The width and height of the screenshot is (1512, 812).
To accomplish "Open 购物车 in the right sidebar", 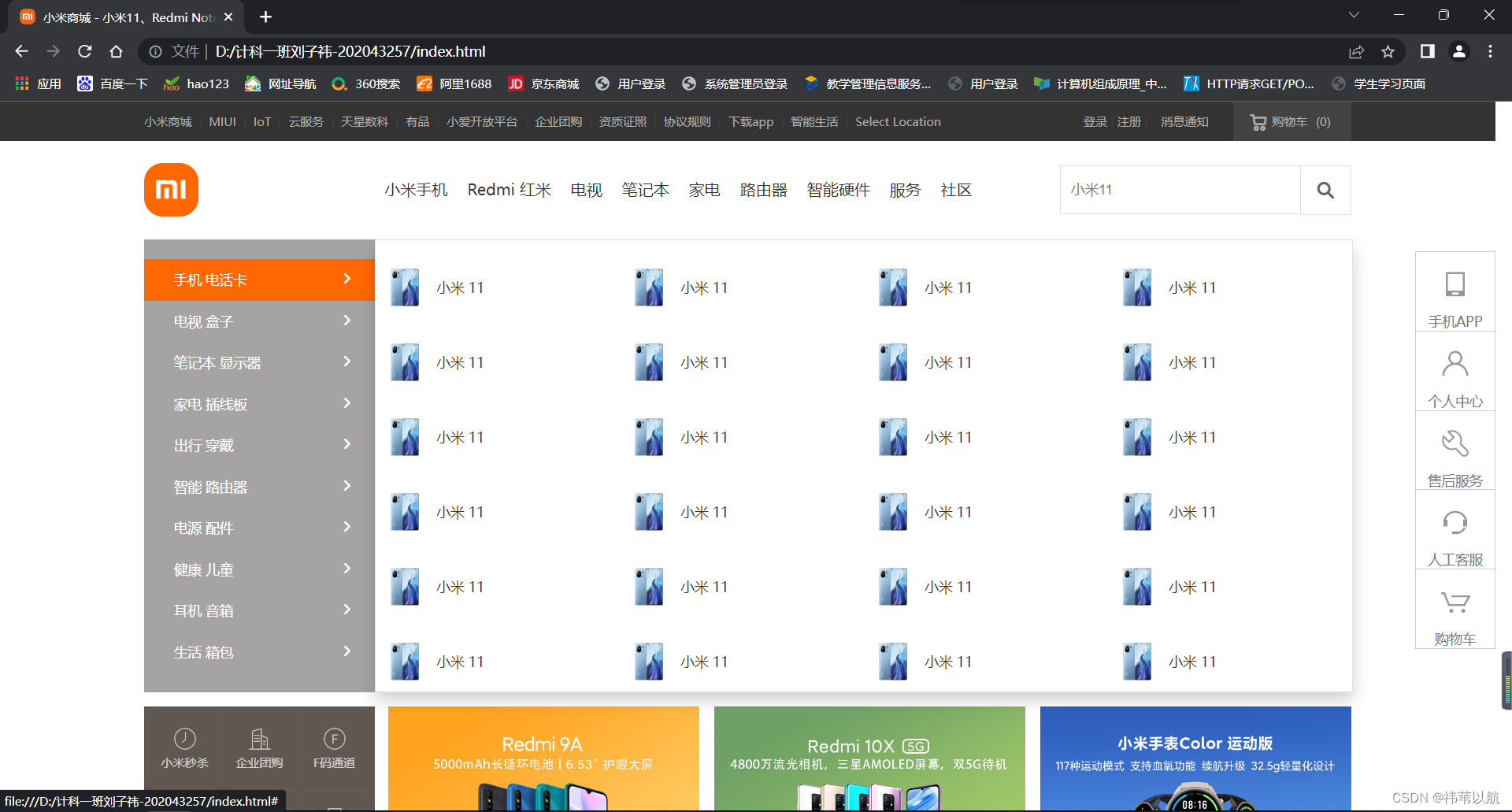I will coord(1455,610).
